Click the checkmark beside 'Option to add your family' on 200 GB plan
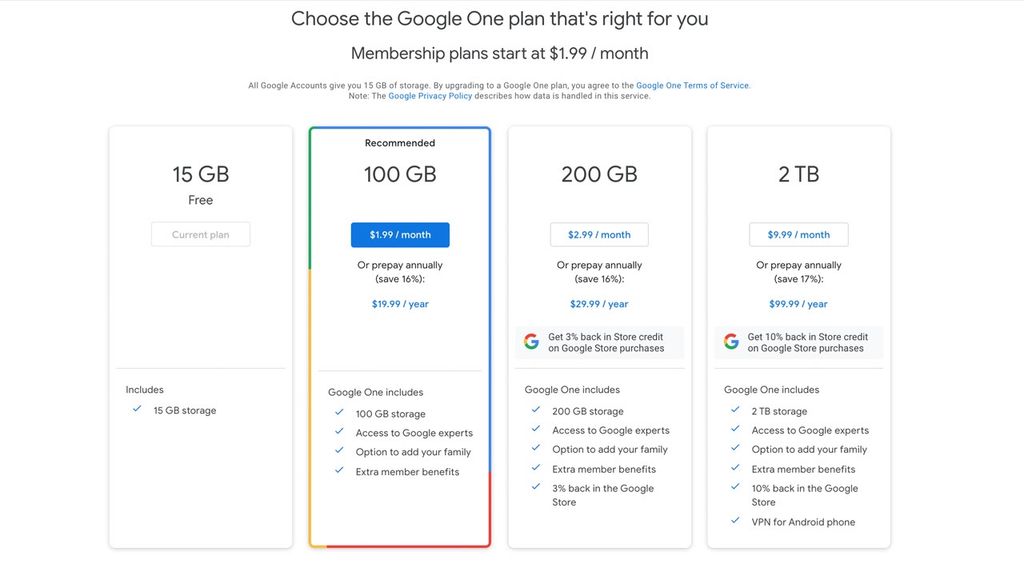 tap(536, 449)
